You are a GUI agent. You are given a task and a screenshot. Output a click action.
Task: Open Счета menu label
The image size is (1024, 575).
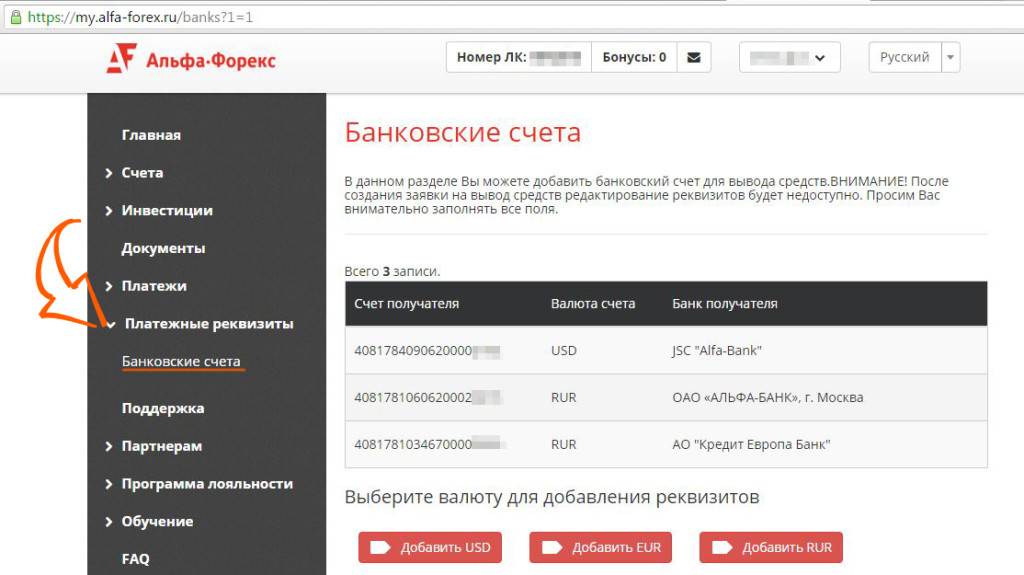pyautogui.click(x=142, y=173)
